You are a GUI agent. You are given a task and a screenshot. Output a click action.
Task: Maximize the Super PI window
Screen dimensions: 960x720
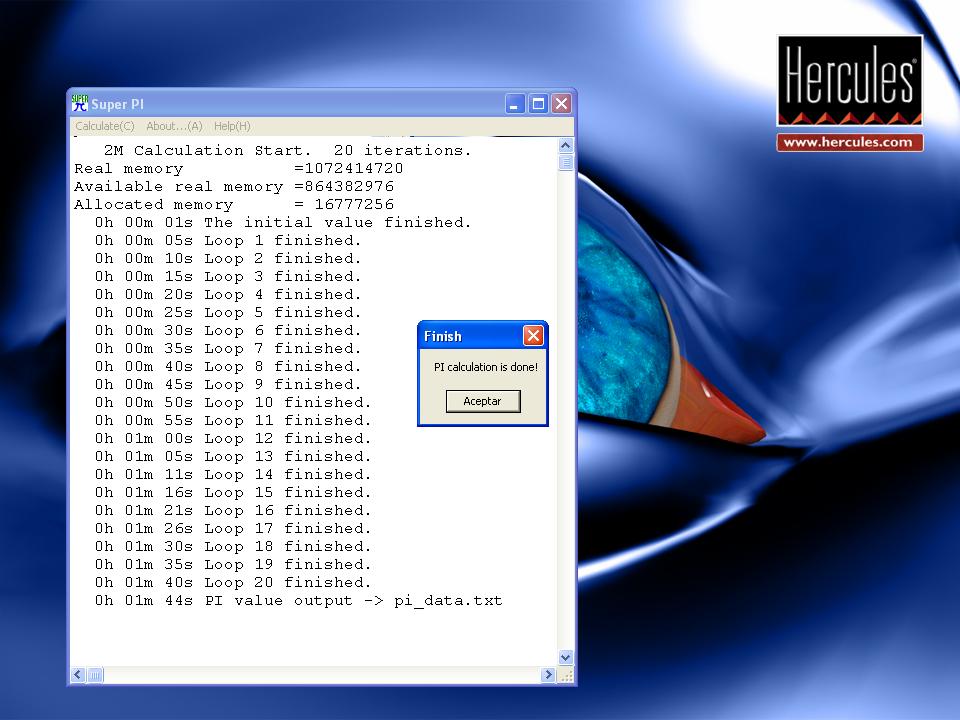(x=538, y=104)
